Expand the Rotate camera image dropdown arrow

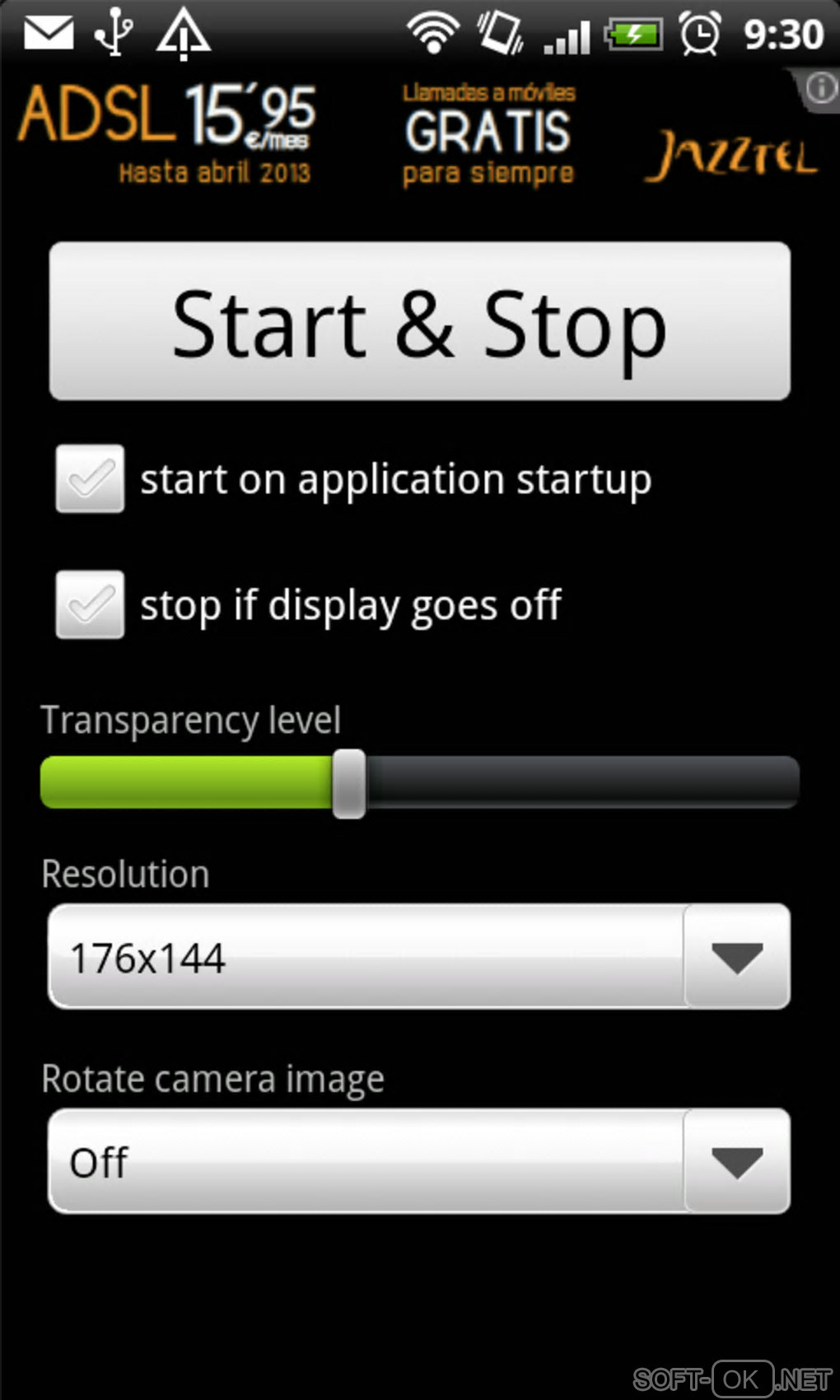point(737,1161)
